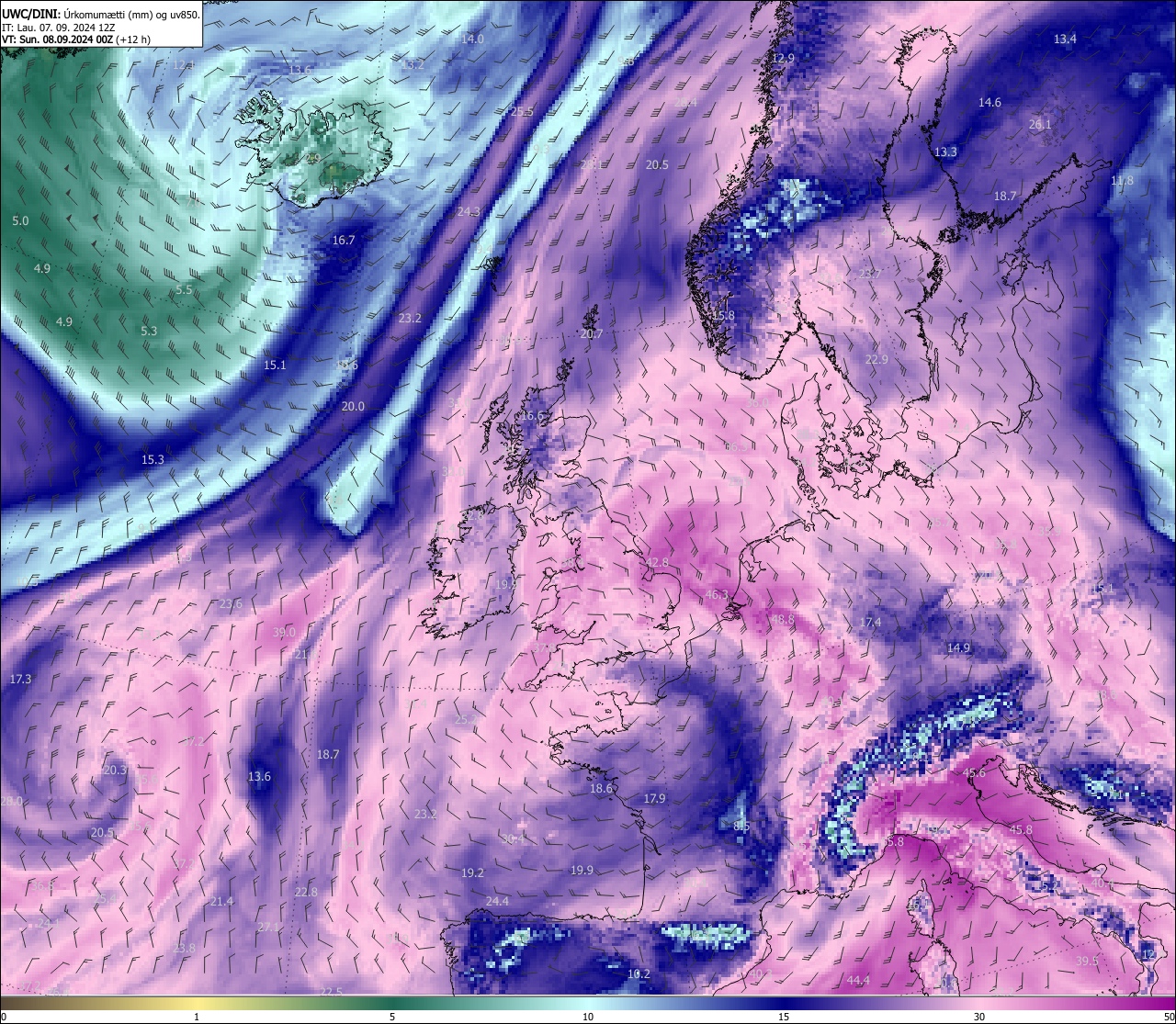Screen dimensions: 1176x1024
Task: Click the 22.9 value over Sweden
Action: pos(876,360)
